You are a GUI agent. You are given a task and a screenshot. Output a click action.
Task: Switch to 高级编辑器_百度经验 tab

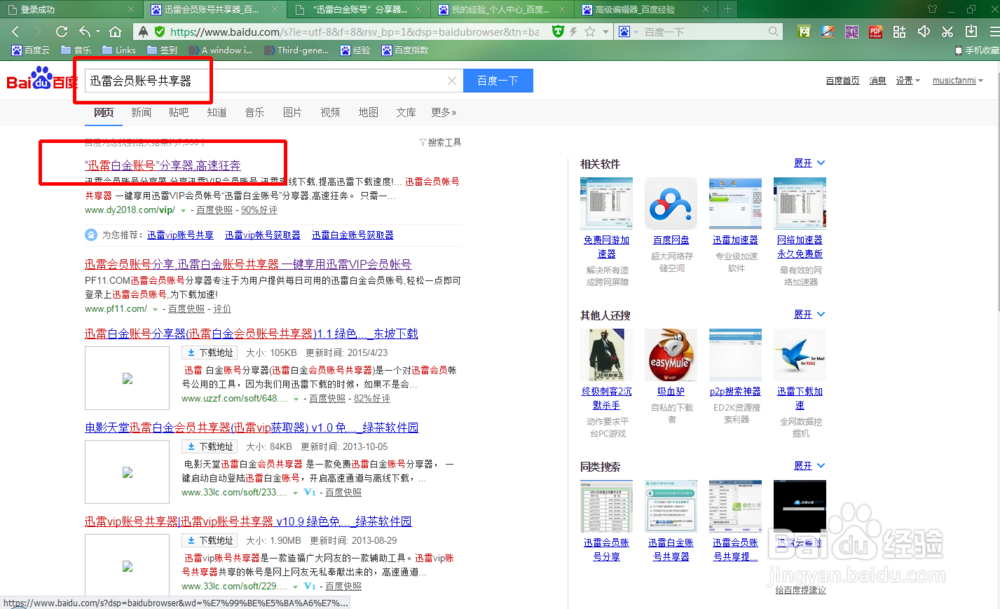point(645,10)
